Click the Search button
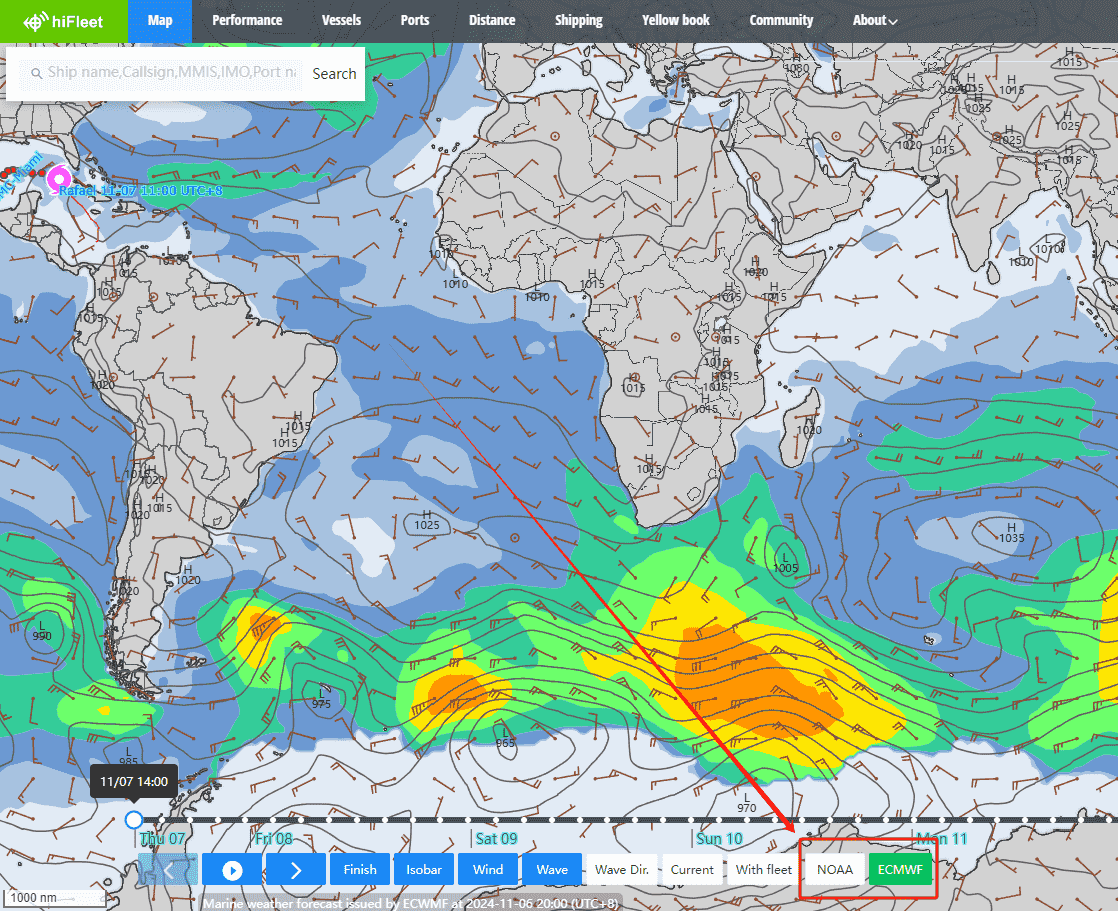Image resolution: width=1118 pixels, height=911 pixels. pos(334,73)
